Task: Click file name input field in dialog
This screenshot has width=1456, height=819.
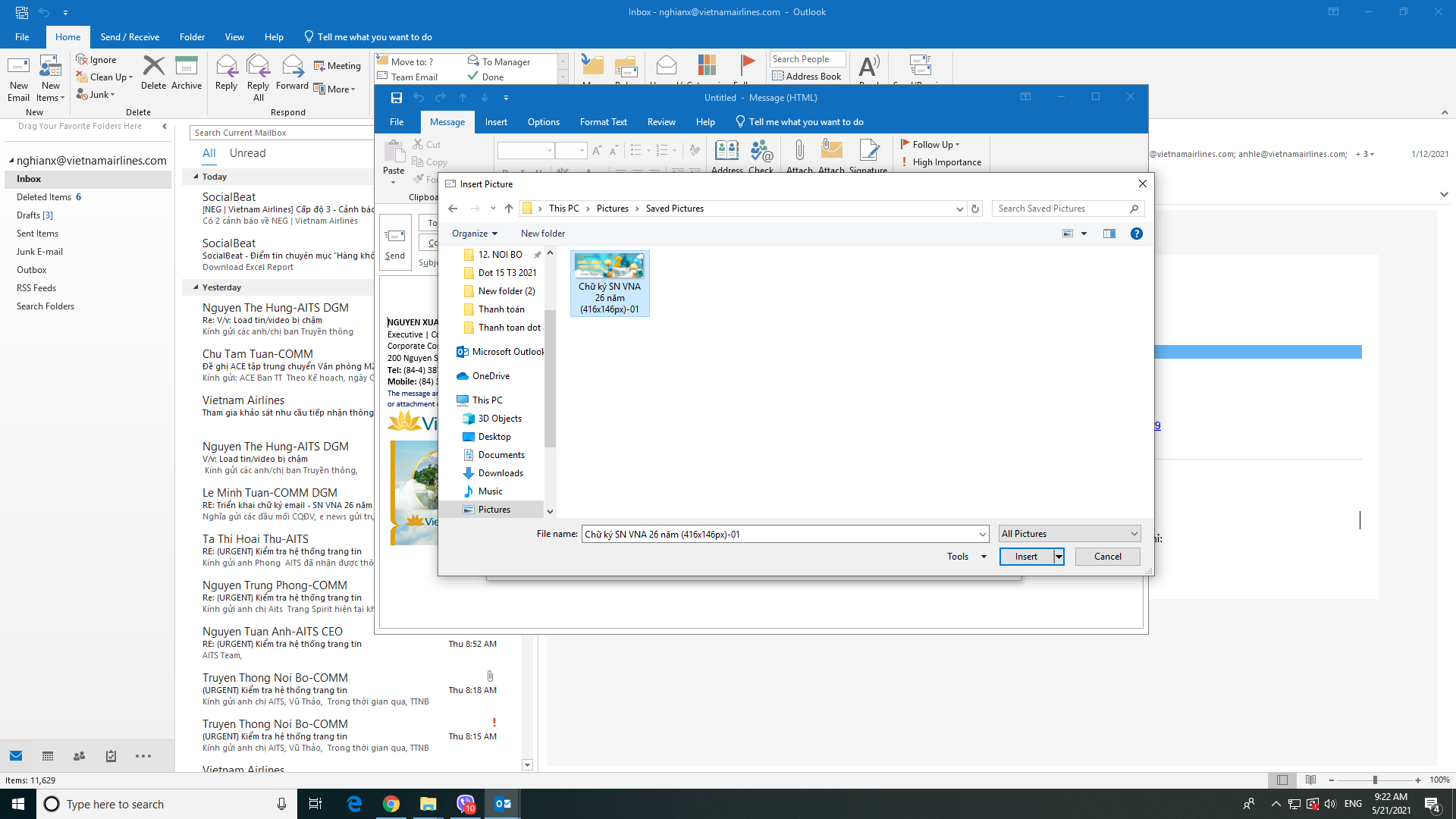Action: click(783, 533)
